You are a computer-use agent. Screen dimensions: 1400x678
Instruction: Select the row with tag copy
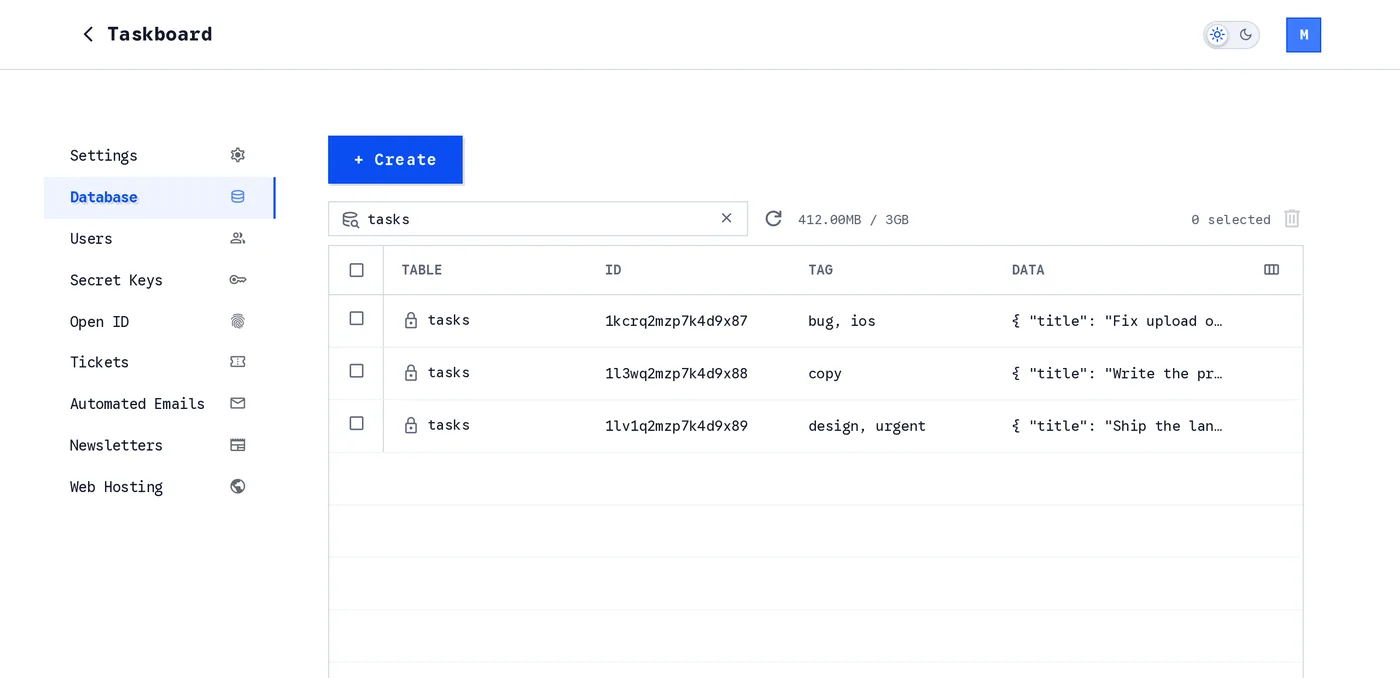click(356, 371)
